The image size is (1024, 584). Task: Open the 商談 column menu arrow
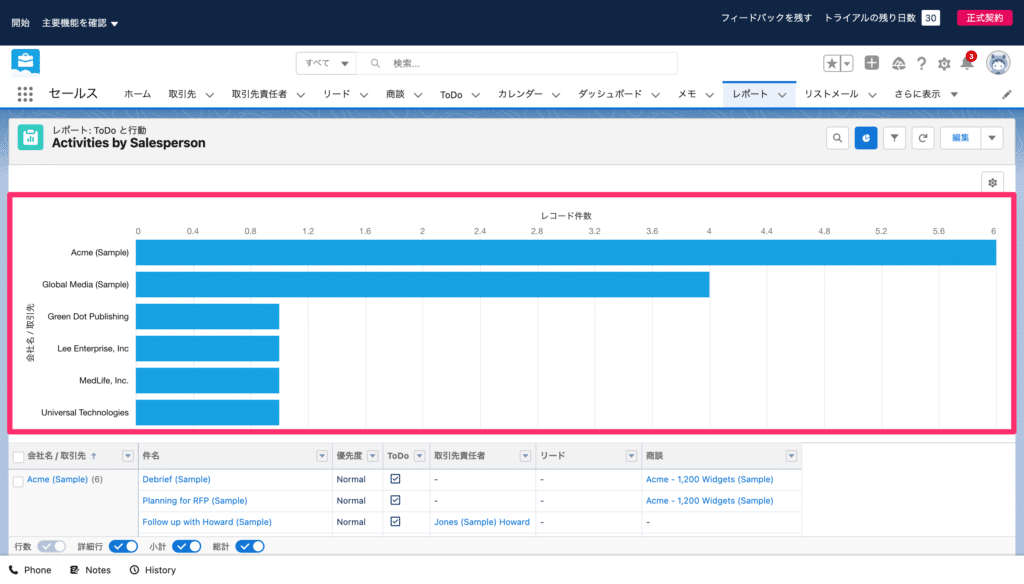(791, 456)
